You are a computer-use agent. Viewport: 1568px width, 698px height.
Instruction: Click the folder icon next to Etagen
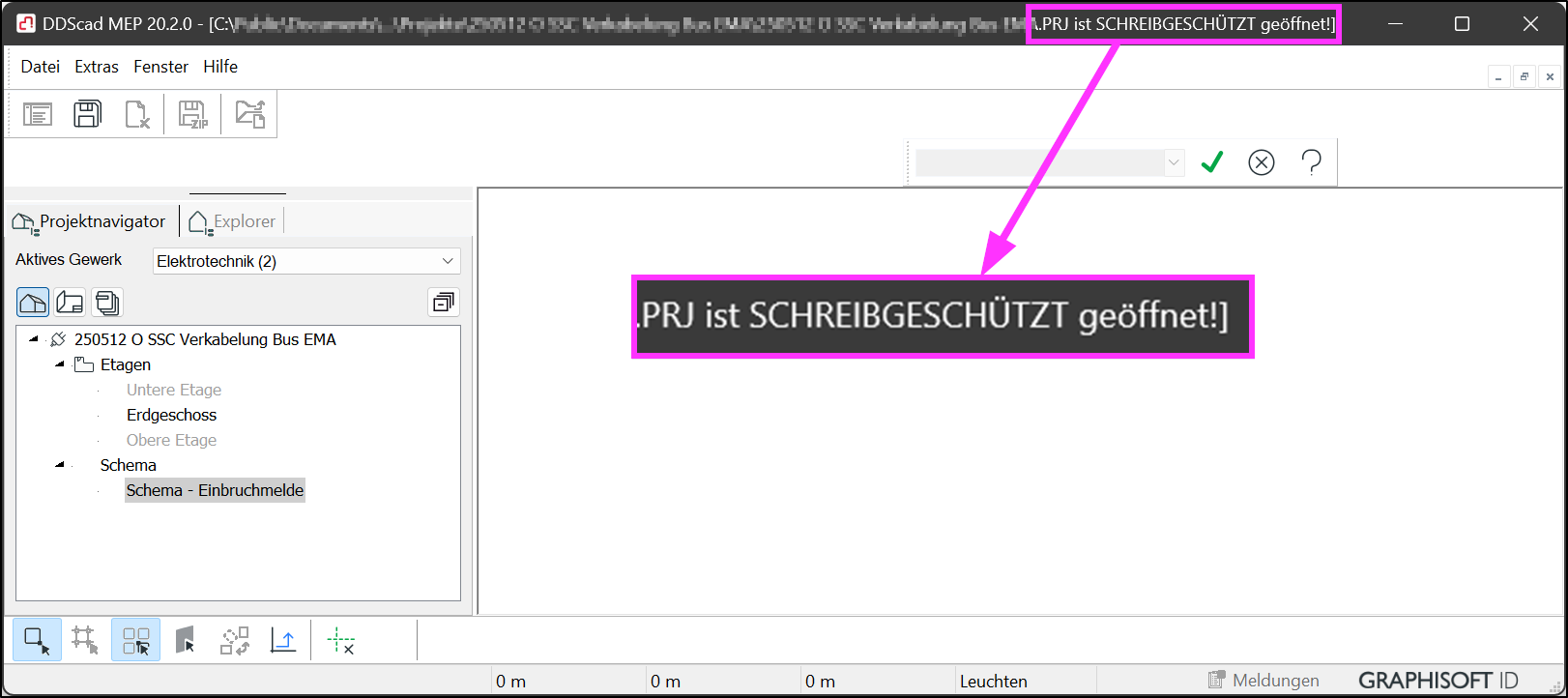84,364
